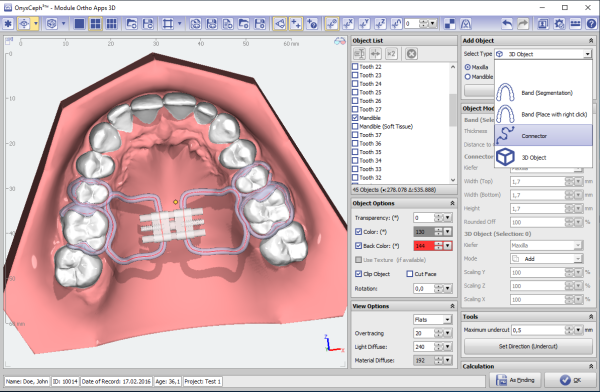This screenshot has height=392, width=600.
Task: Collapse the Tools panel
Action: [x=591, y=317]
